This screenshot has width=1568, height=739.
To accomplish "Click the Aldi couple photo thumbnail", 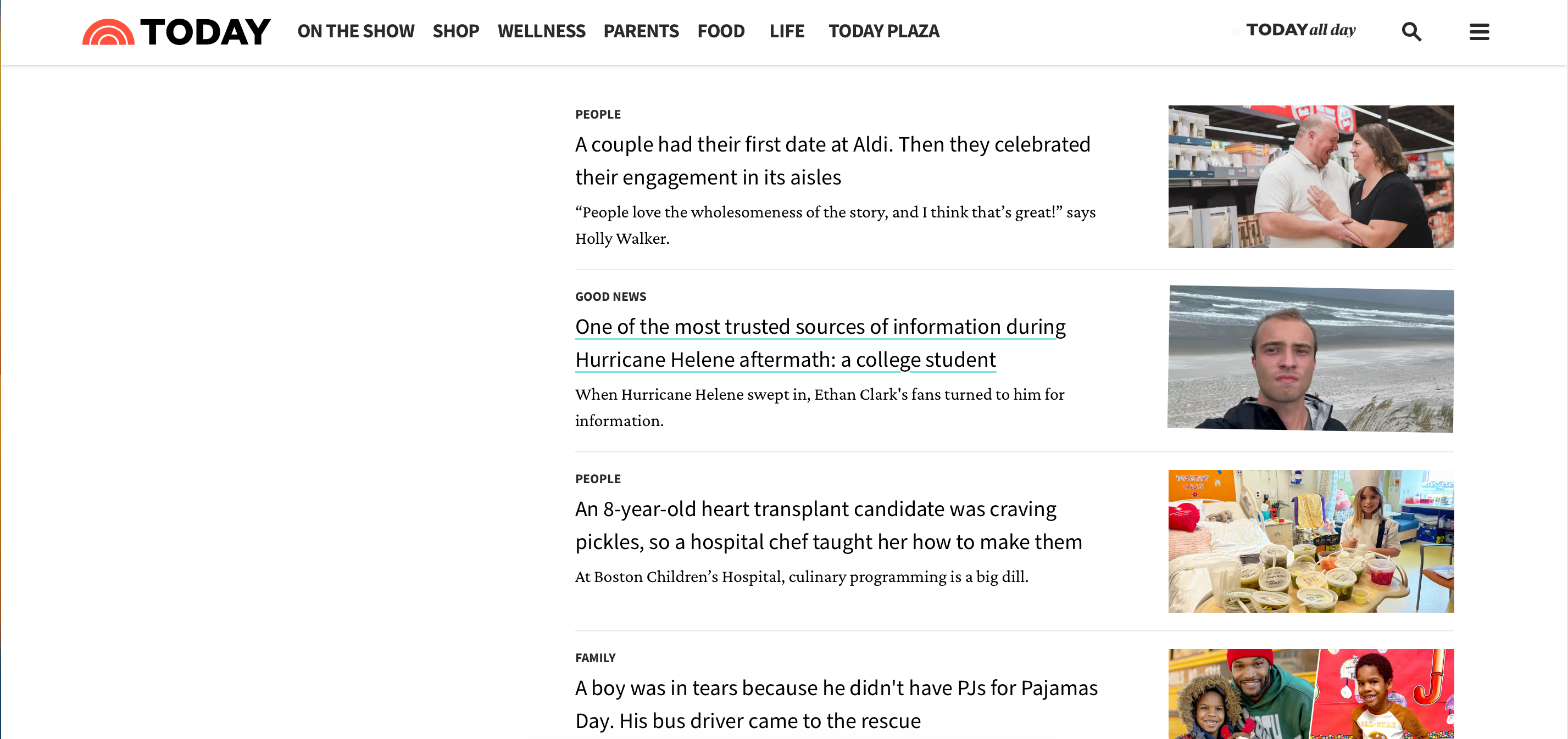I will click(1310, 176).
